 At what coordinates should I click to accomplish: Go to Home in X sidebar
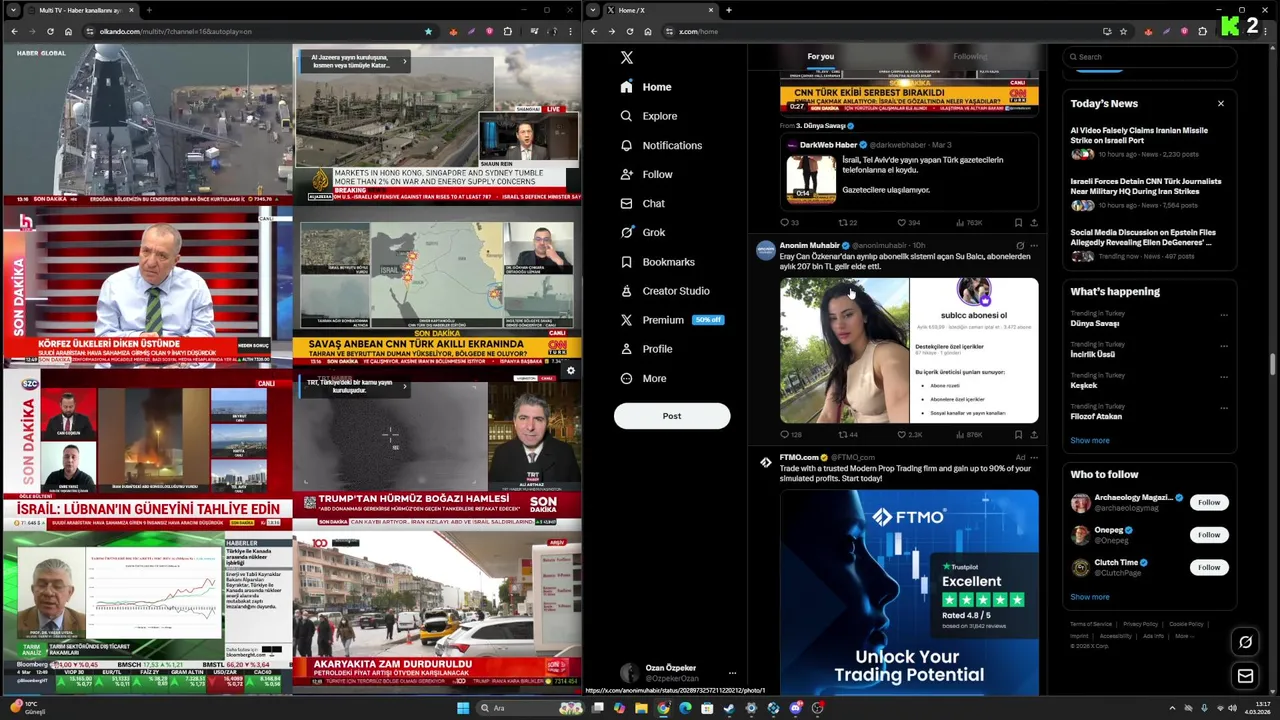[646, 87]
